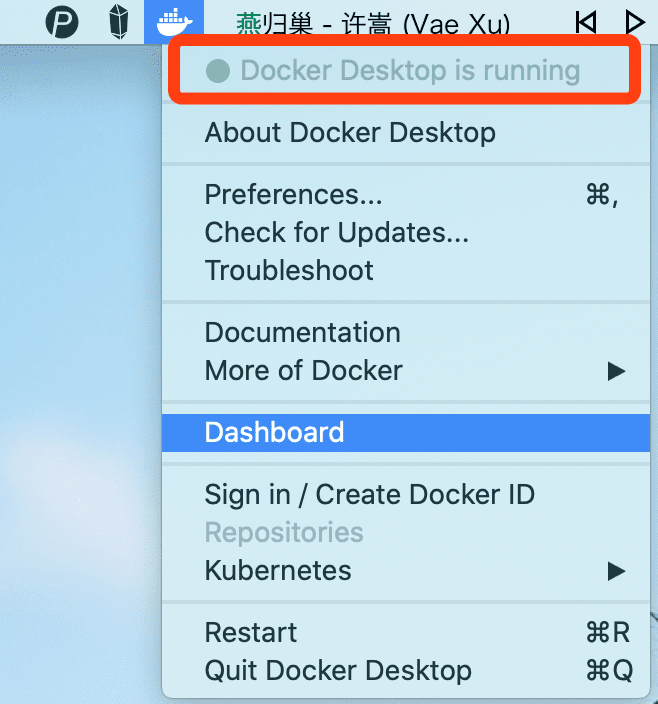Click the green running status dot

coord(218,71)
